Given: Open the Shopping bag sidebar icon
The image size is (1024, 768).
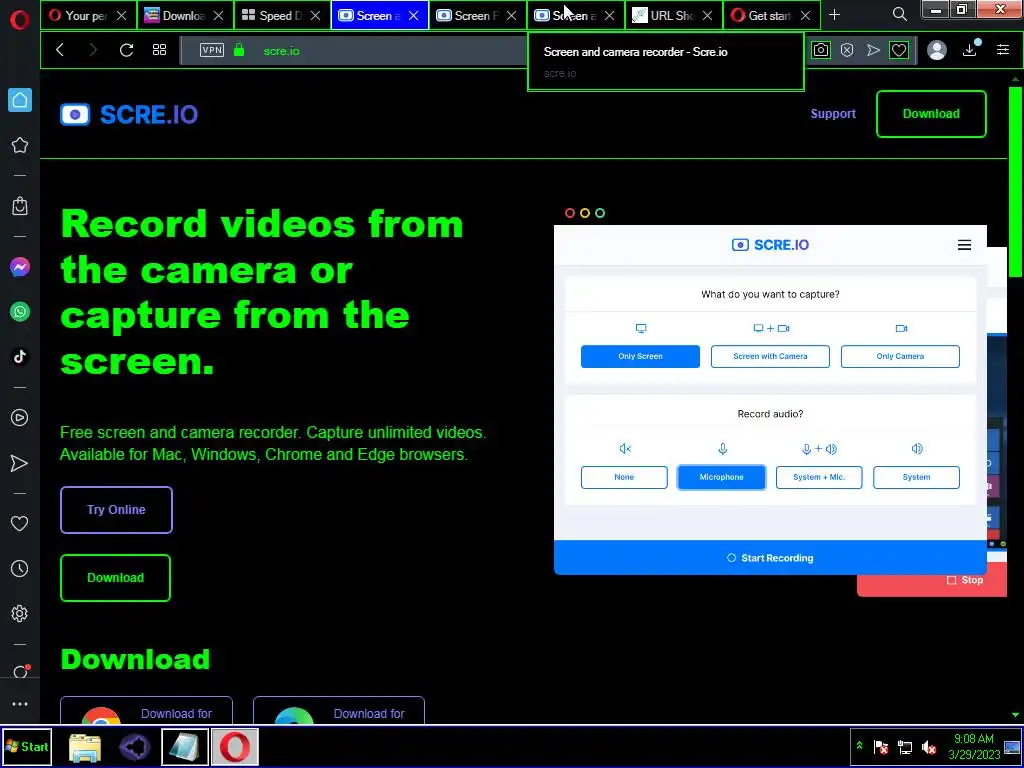Looking at the screenshot, I should click(20, 206).
